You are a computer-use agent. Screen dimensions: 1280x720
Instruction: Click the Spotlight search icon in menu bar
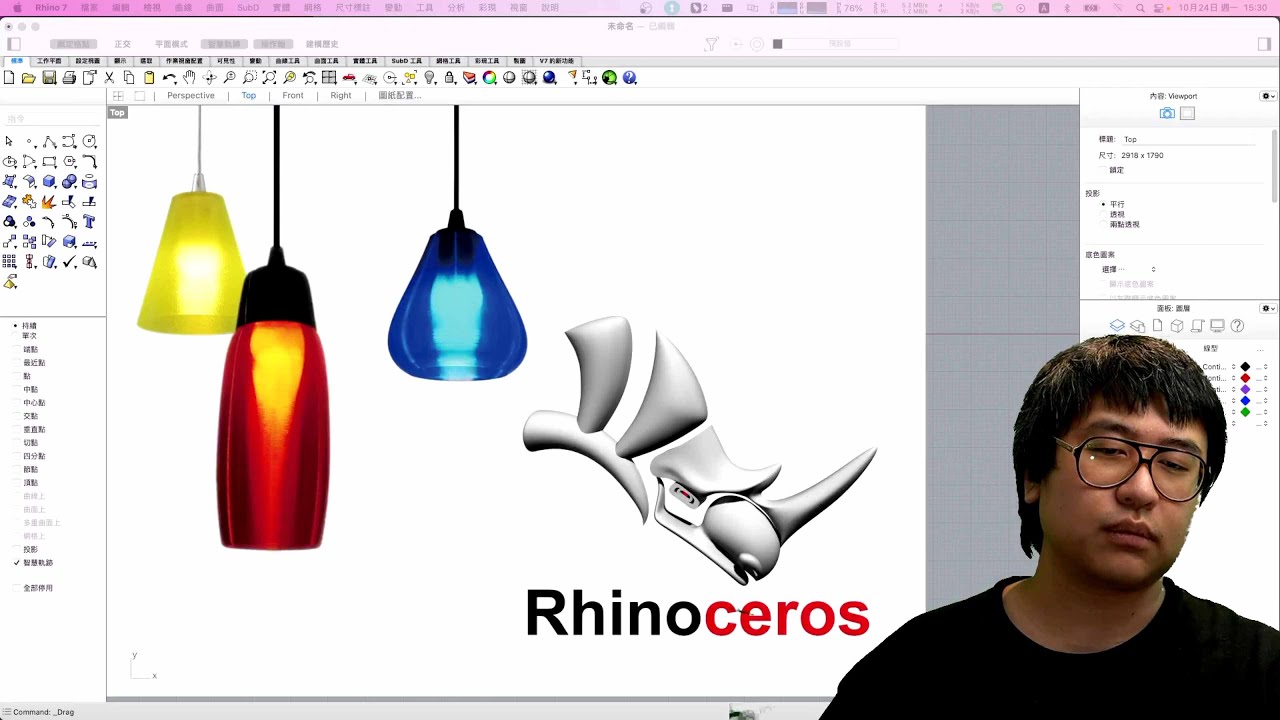[1140, 8]
